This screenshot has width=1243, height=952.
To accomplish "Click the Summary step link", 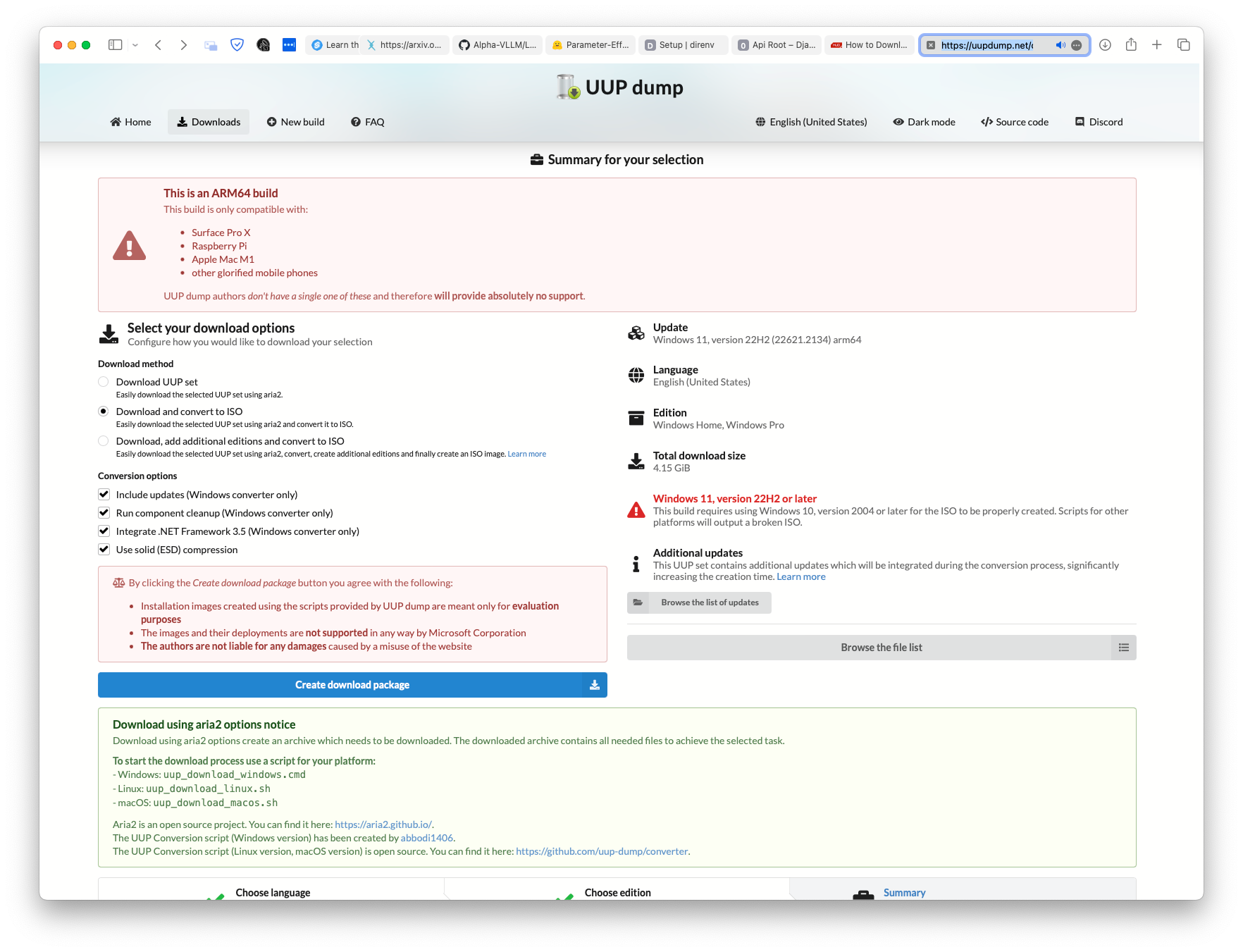I will coord(905,893).
